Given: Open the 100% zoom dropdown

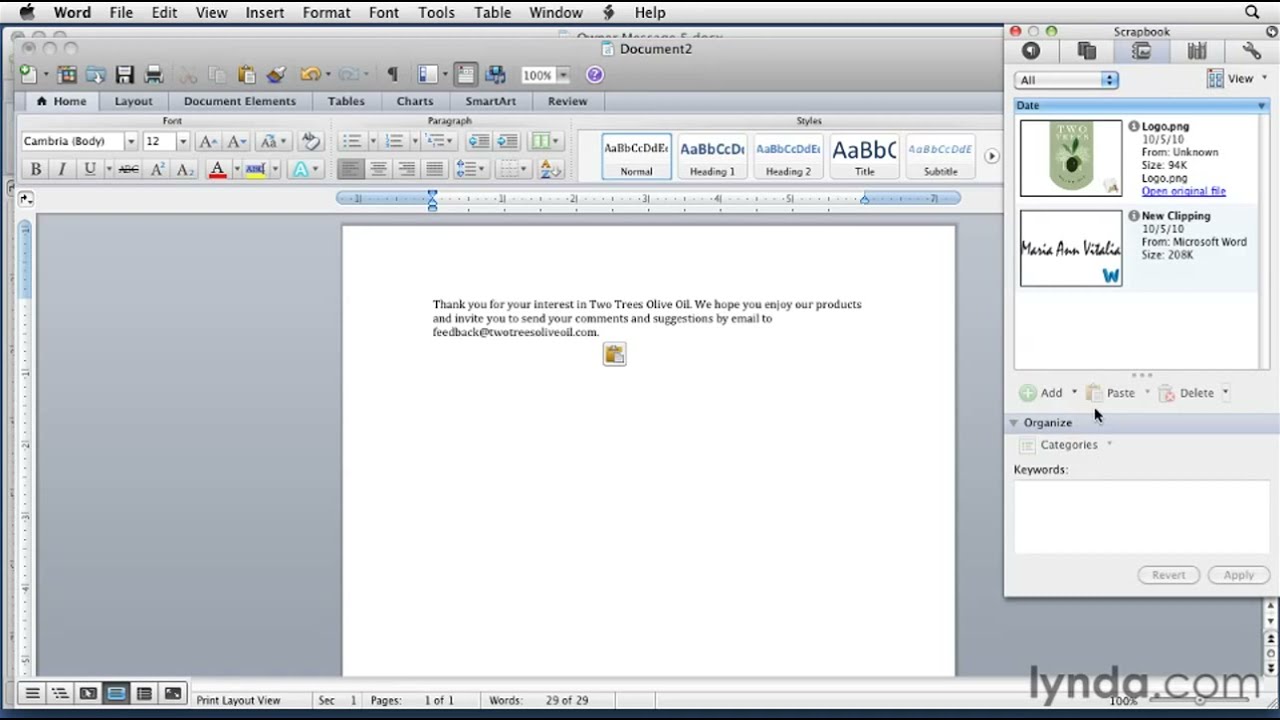Looking at the screenshot, I should (563, 75).
